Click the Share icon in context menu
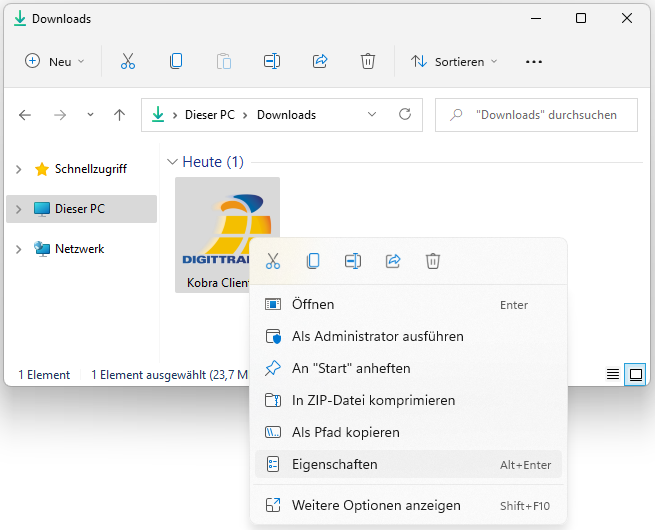The height and width of the screenshot is (530, 655). (x=393, y=261)
